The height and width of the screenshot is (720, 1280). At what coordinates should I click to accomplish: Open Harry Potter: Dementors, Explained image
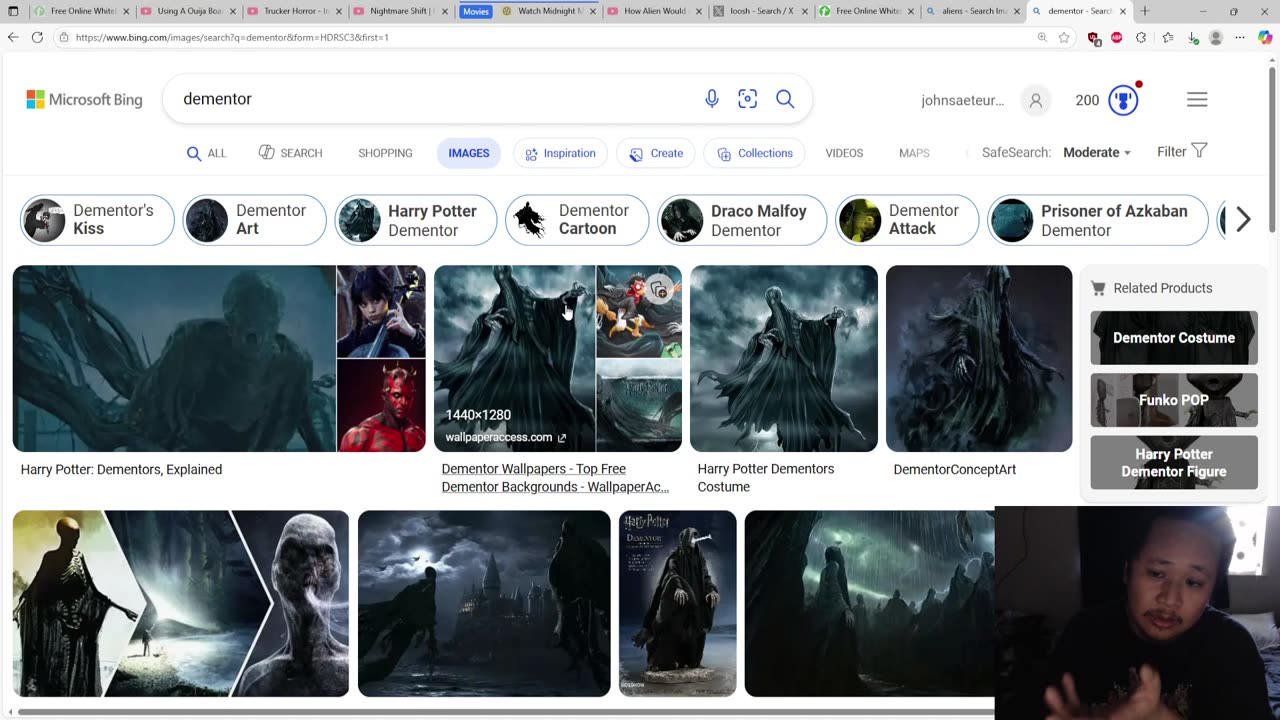point(174,358)
